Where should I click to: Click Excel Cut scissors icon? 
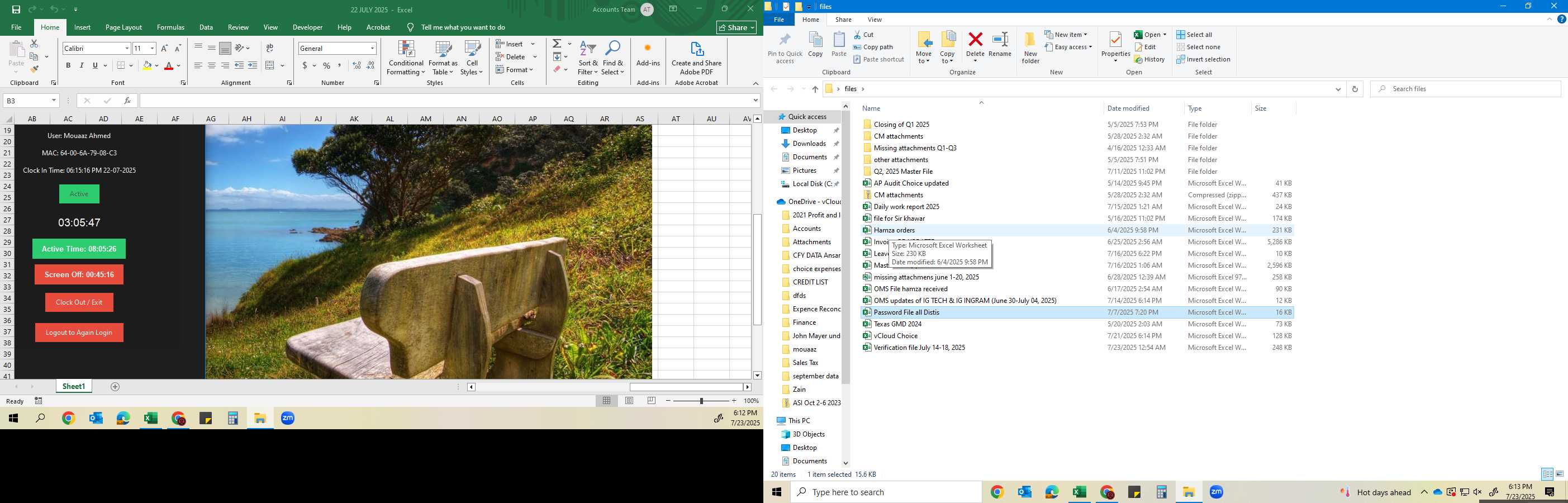(x=34, y=43)
